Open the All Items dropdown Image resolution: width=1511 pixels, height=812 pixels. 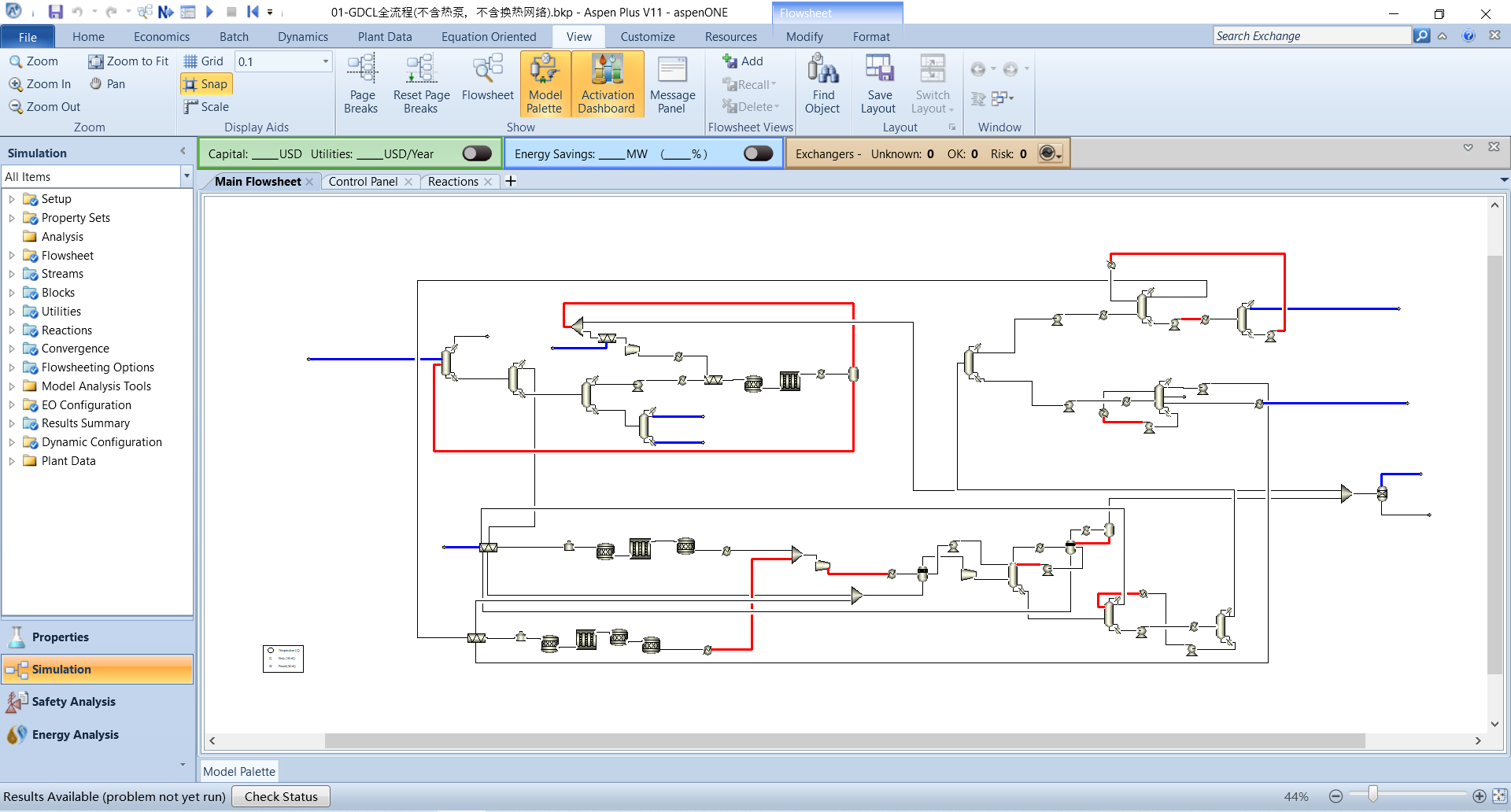pos(187,176)
